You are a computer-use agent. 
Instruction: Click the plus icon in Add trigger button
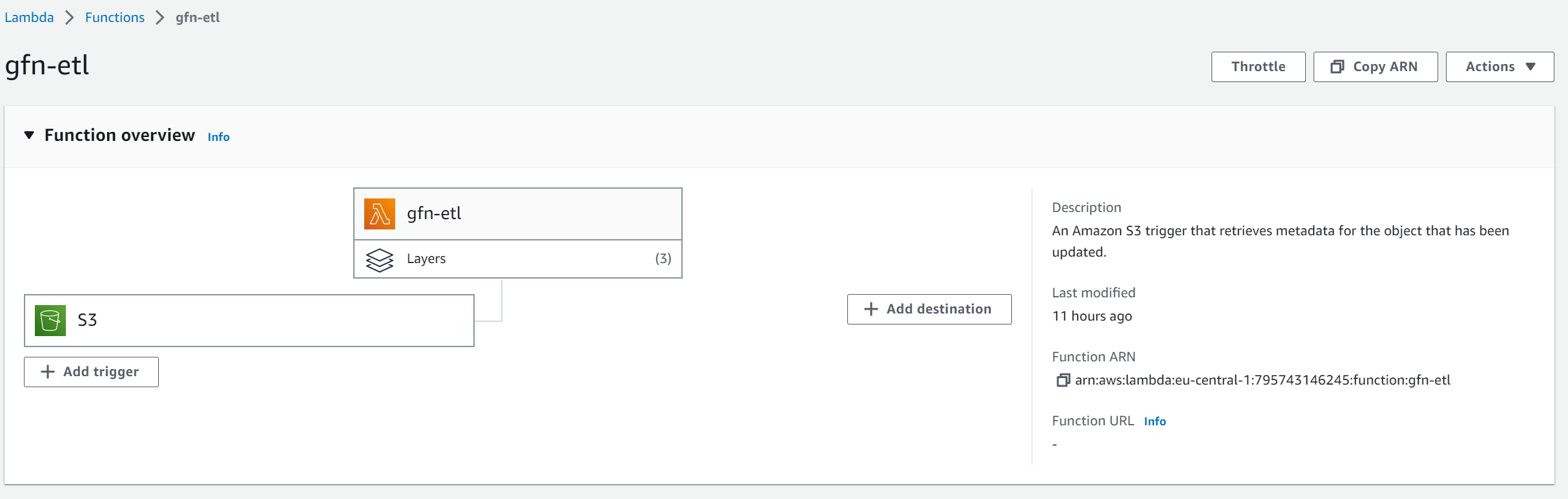[x=47, y=372]
